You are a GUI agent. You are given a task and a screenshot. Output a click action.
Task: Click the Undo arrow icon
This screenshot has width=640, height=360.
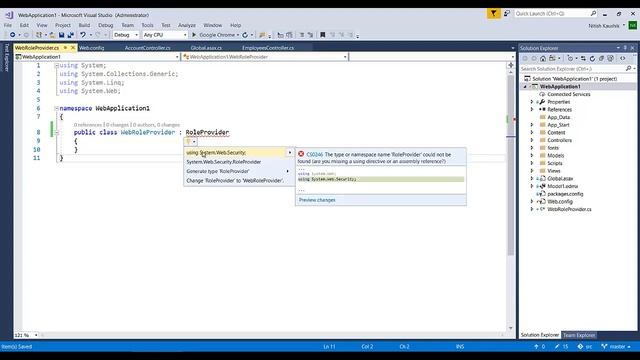click(x=83, y=35)
